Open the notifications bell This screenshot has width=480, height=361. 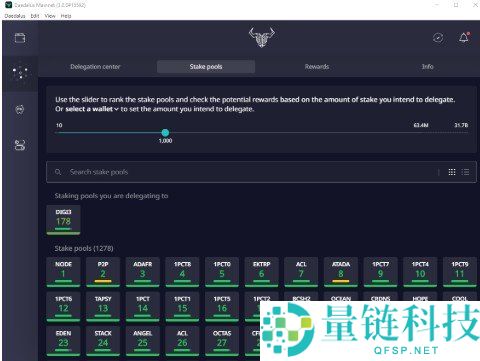click(464, 38)
